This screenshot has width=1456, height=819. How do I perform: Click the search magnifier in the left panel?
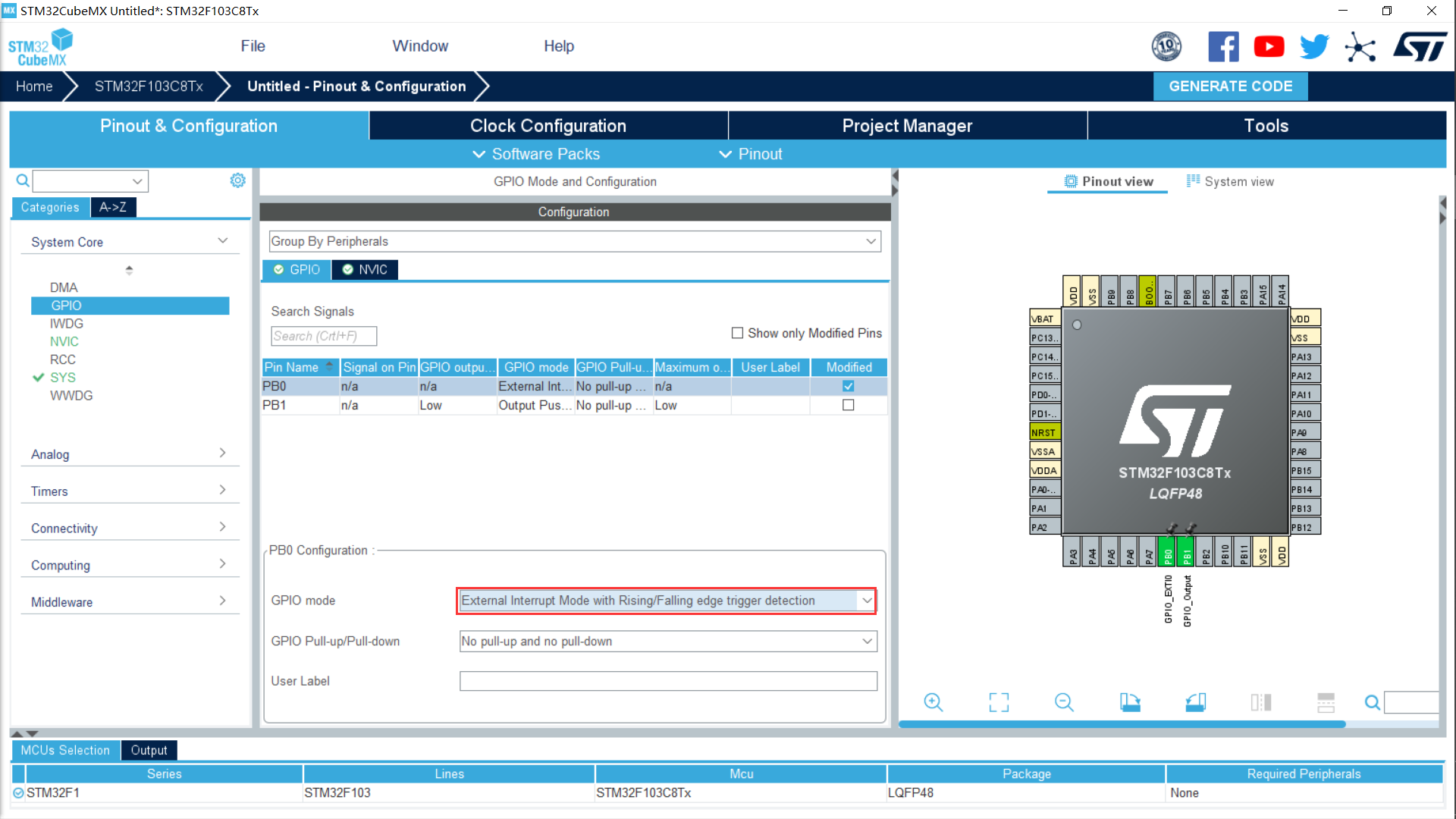tap(23, 180)
